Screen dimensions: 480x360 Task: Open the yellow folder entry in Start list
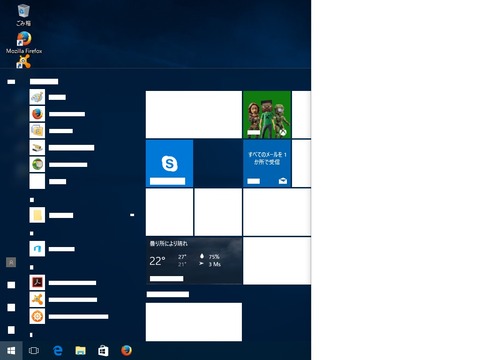51,215
